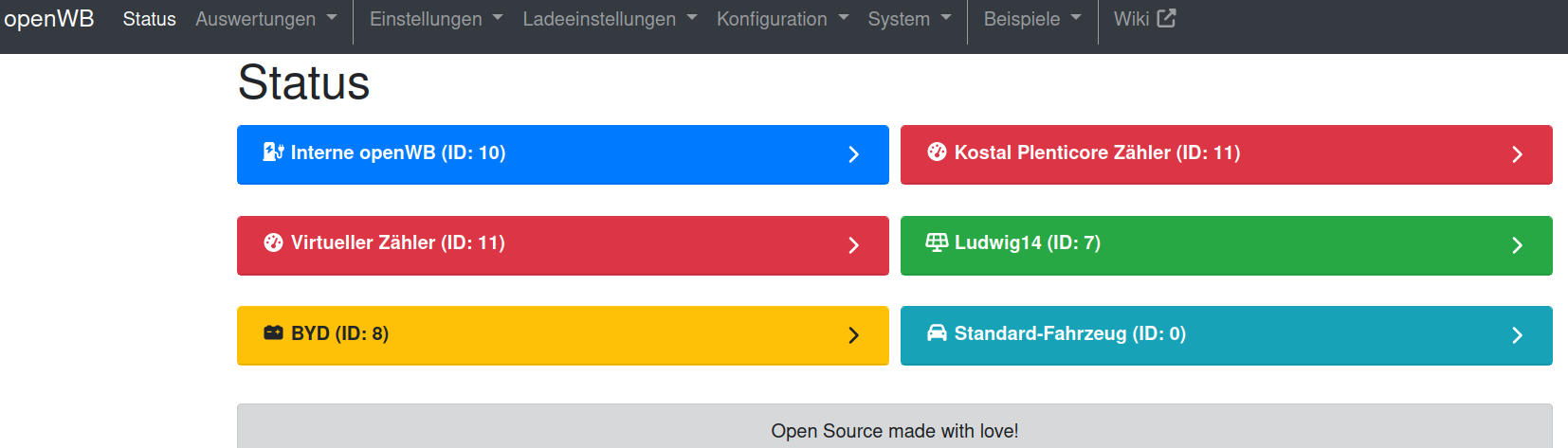1568x448 pixels.
Task: Click the BYD (ID: 8) card title
Action: (x=339, y=333)
